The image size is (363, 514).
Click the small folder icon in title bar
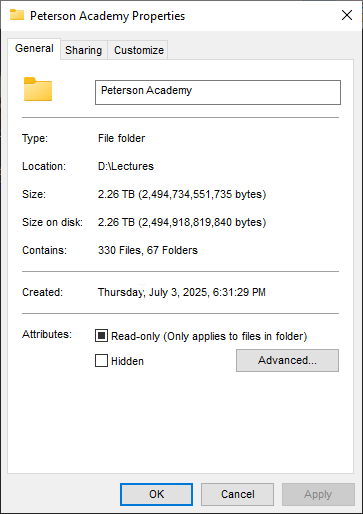pyautogui.click(x=17, y=15)
